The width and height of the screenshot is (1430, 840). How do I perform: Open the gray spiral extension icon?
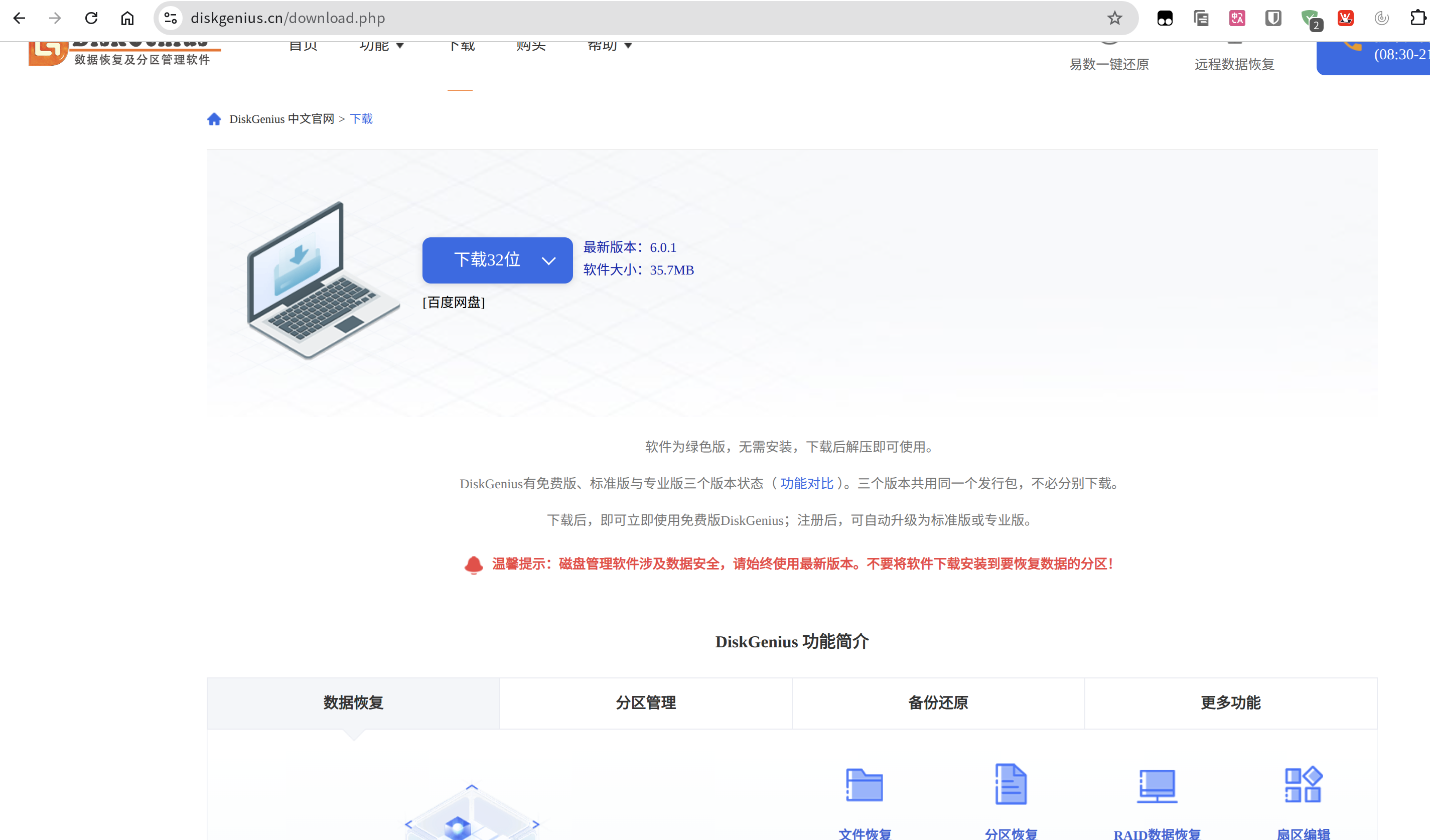click(x=1382, y=18)
